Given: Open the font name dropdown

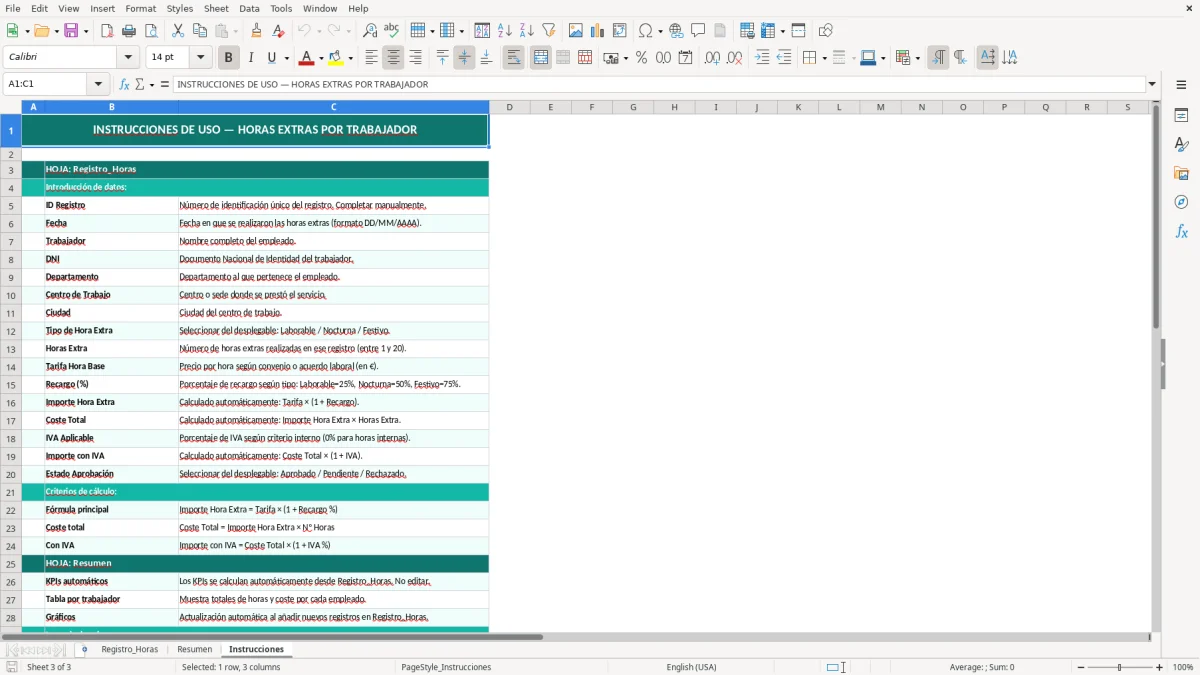Looking at the screenshot, I should pyautogui.click(x=127, y=58).
